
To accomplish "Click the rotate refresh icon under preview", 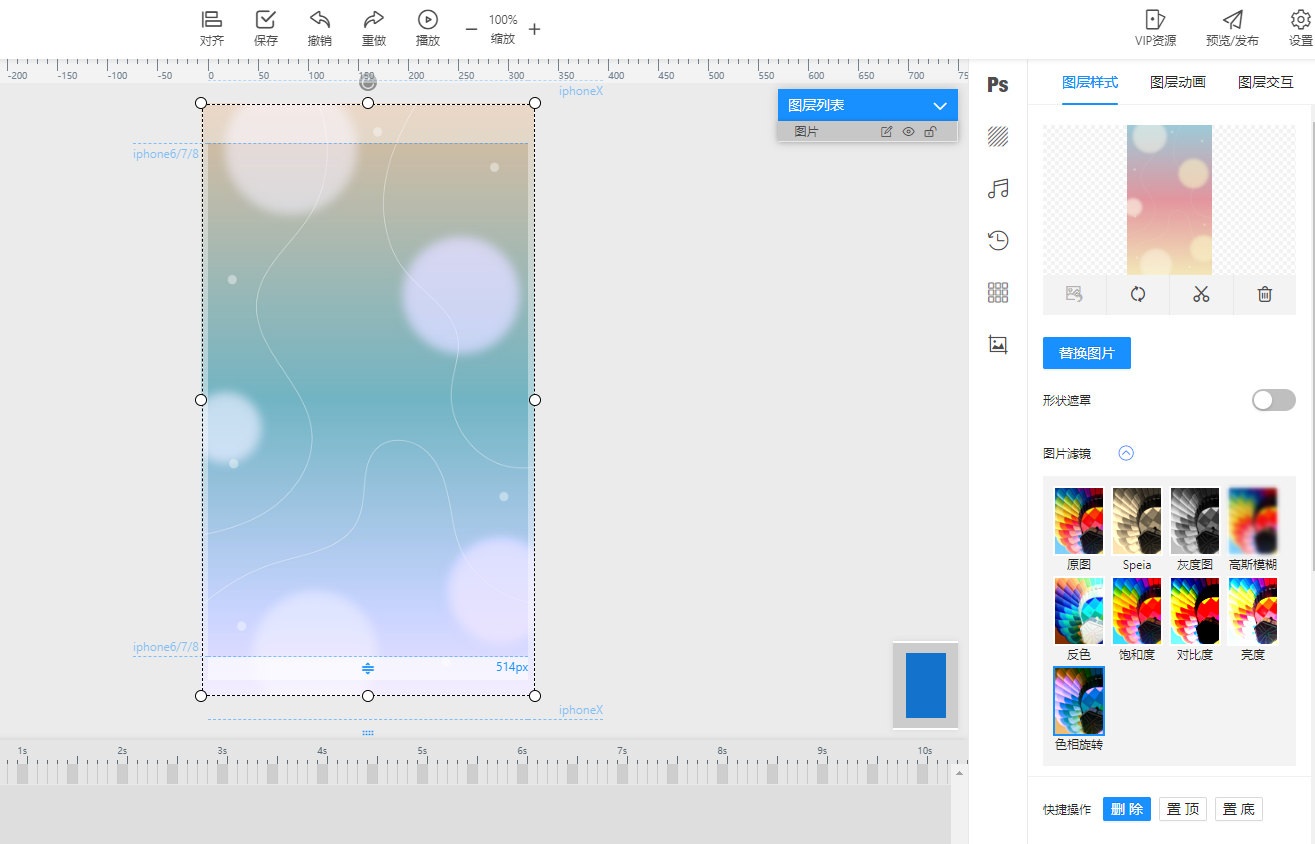I will (1137, 294).
